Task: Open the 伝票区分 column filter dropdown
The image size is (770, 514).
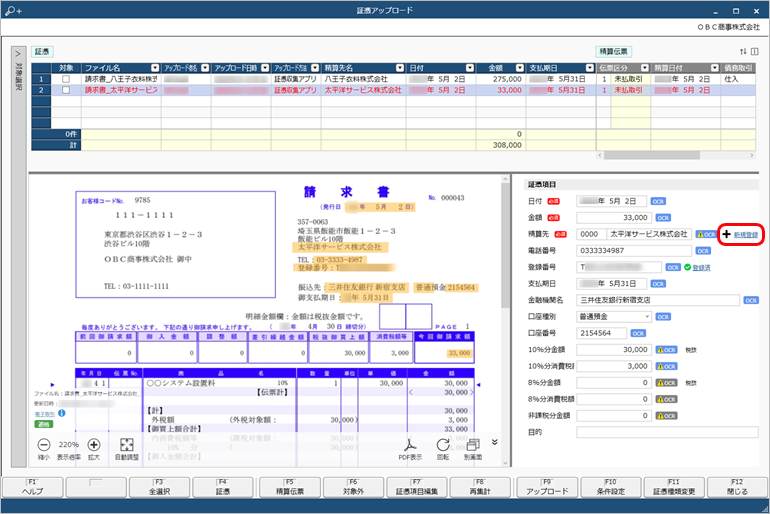Action: tap(645, 68)
